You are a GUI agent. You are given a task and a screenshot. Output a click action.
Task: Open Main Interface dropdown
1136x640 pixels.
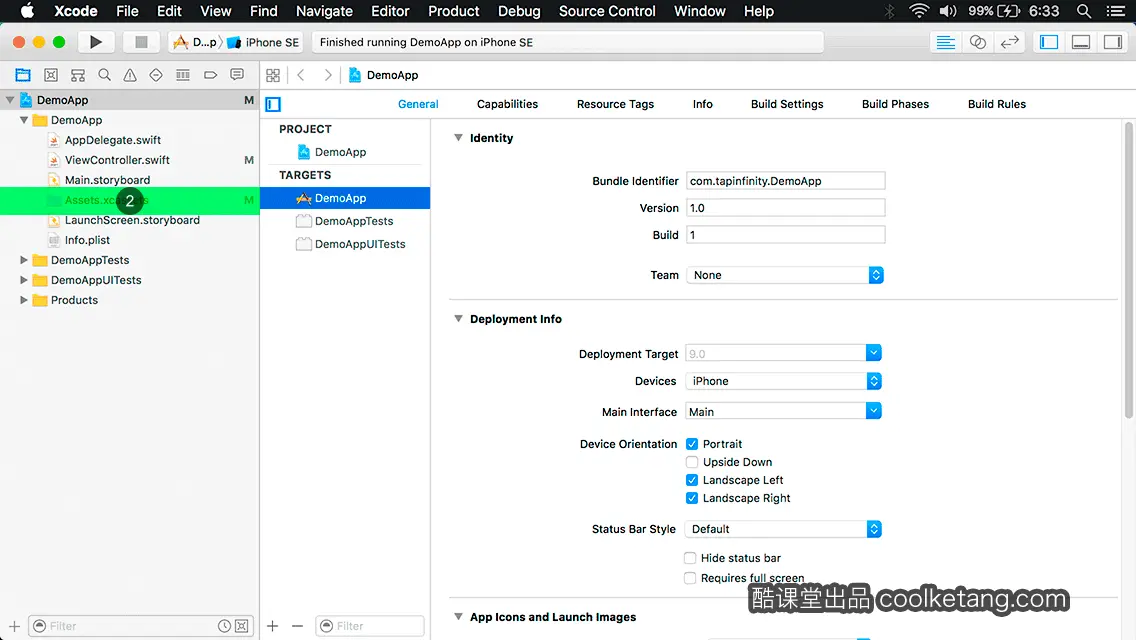[x=873, y=411]
